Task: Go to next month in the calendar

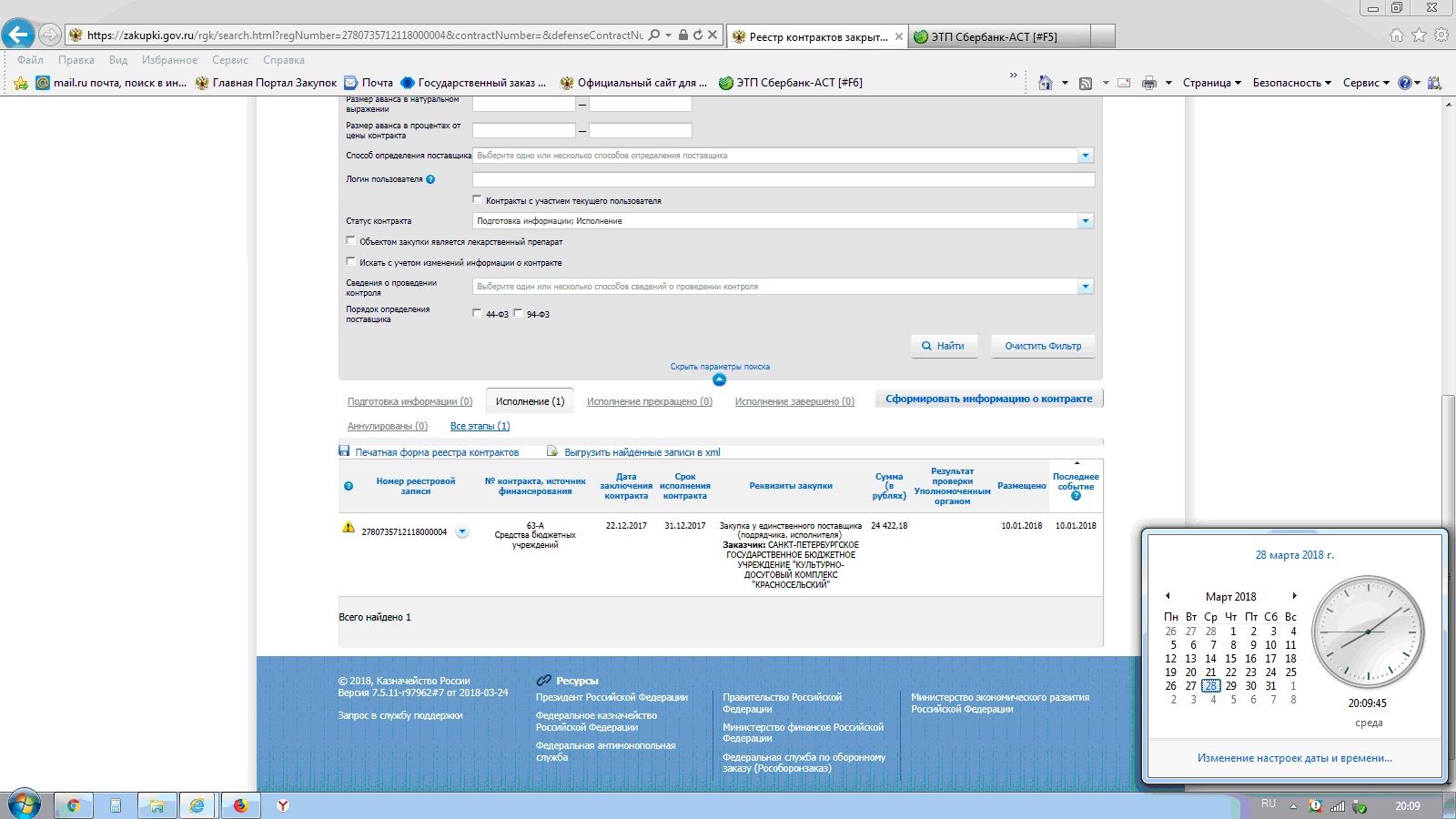Action: point(1294,596)
